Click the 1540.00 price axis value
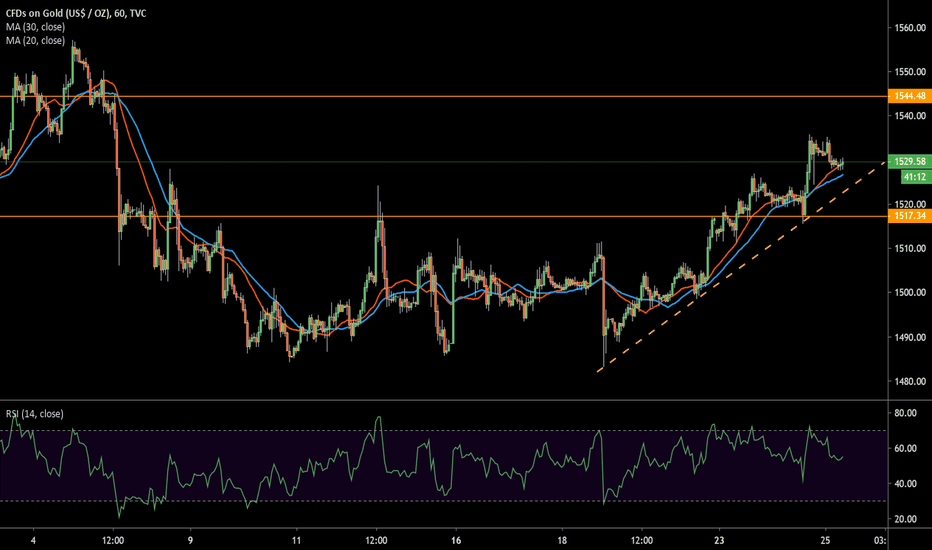The height and width of the screenshot is (550, 932). click(910, 115)
